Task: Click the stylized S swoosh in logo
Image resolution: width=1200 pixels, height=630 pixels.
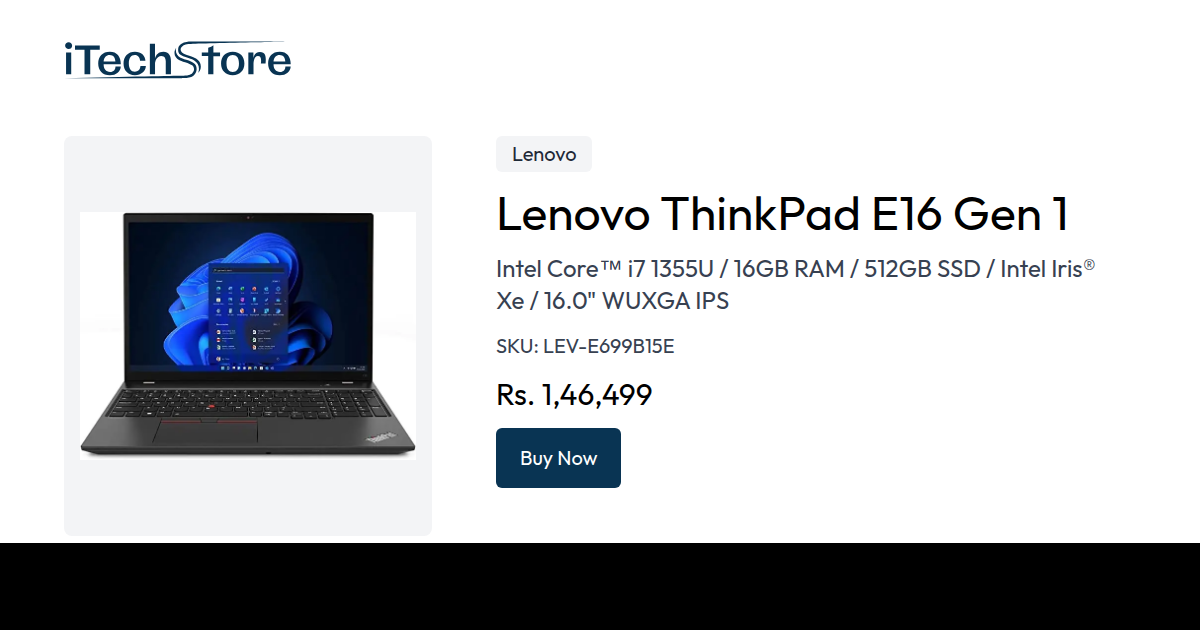Action: click(188, 59)
